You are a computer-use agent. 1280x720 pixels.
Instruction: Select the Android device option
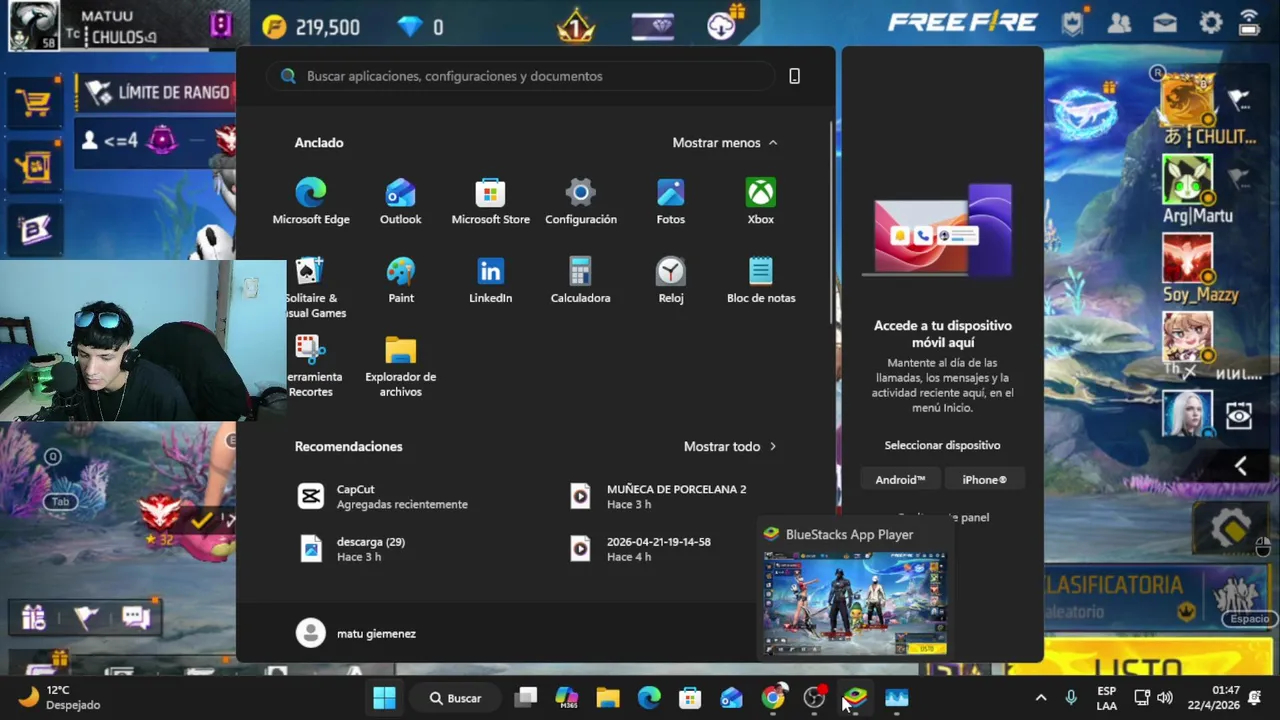pyautogui.click(x=900, y=480)
